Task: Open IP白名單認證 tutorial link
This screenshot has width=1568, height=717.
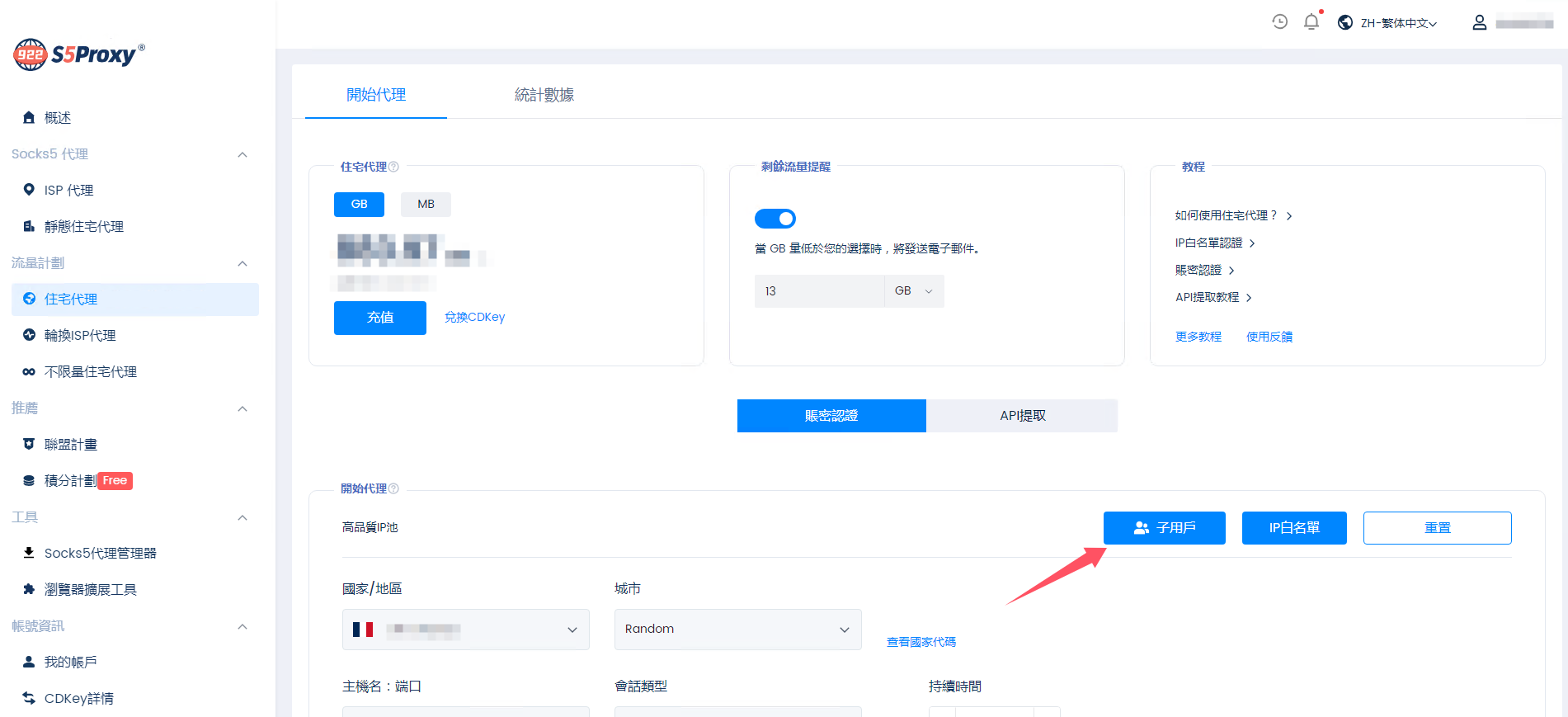Action: [x=1215, y=243]
